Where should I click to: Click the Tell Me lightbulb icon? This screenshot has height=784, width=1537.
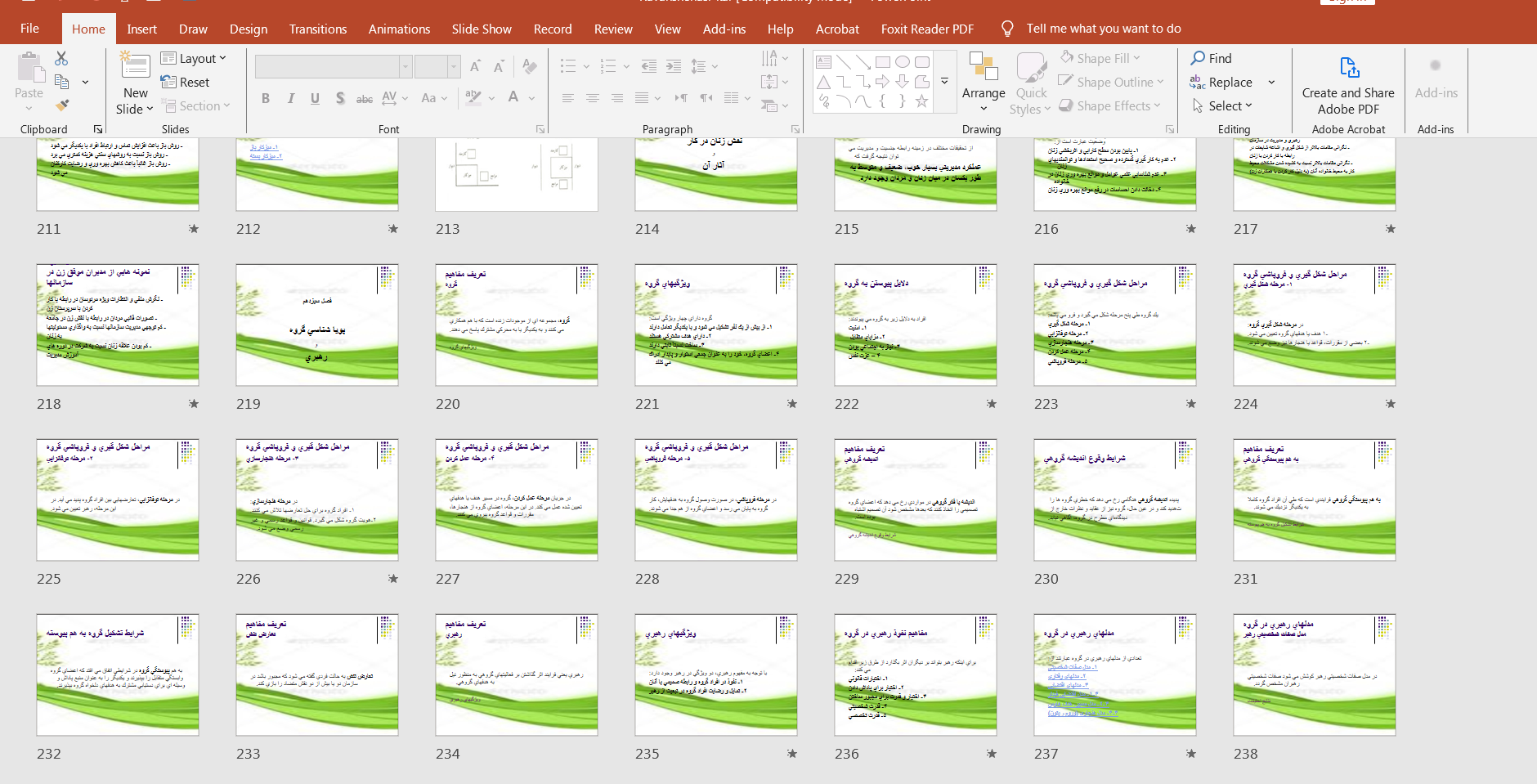(1007, 29)
